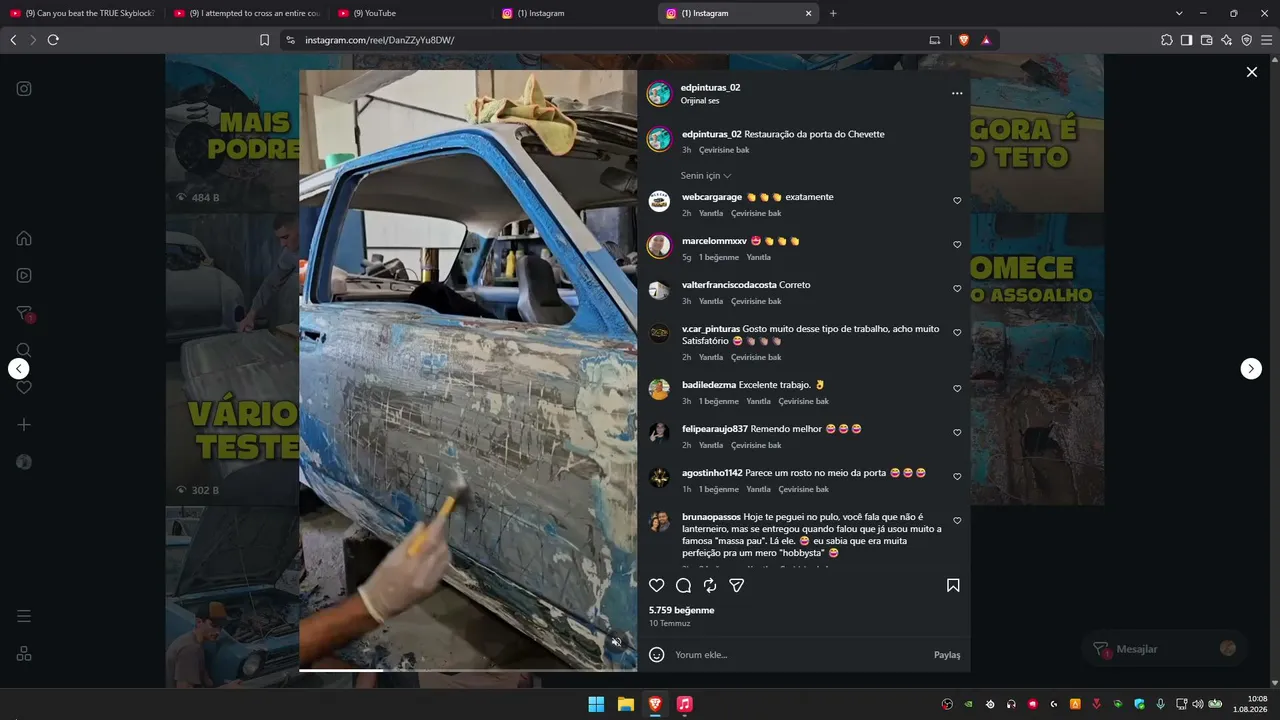Switch to the first '(1) Instagram' tab

pos(574,13)
